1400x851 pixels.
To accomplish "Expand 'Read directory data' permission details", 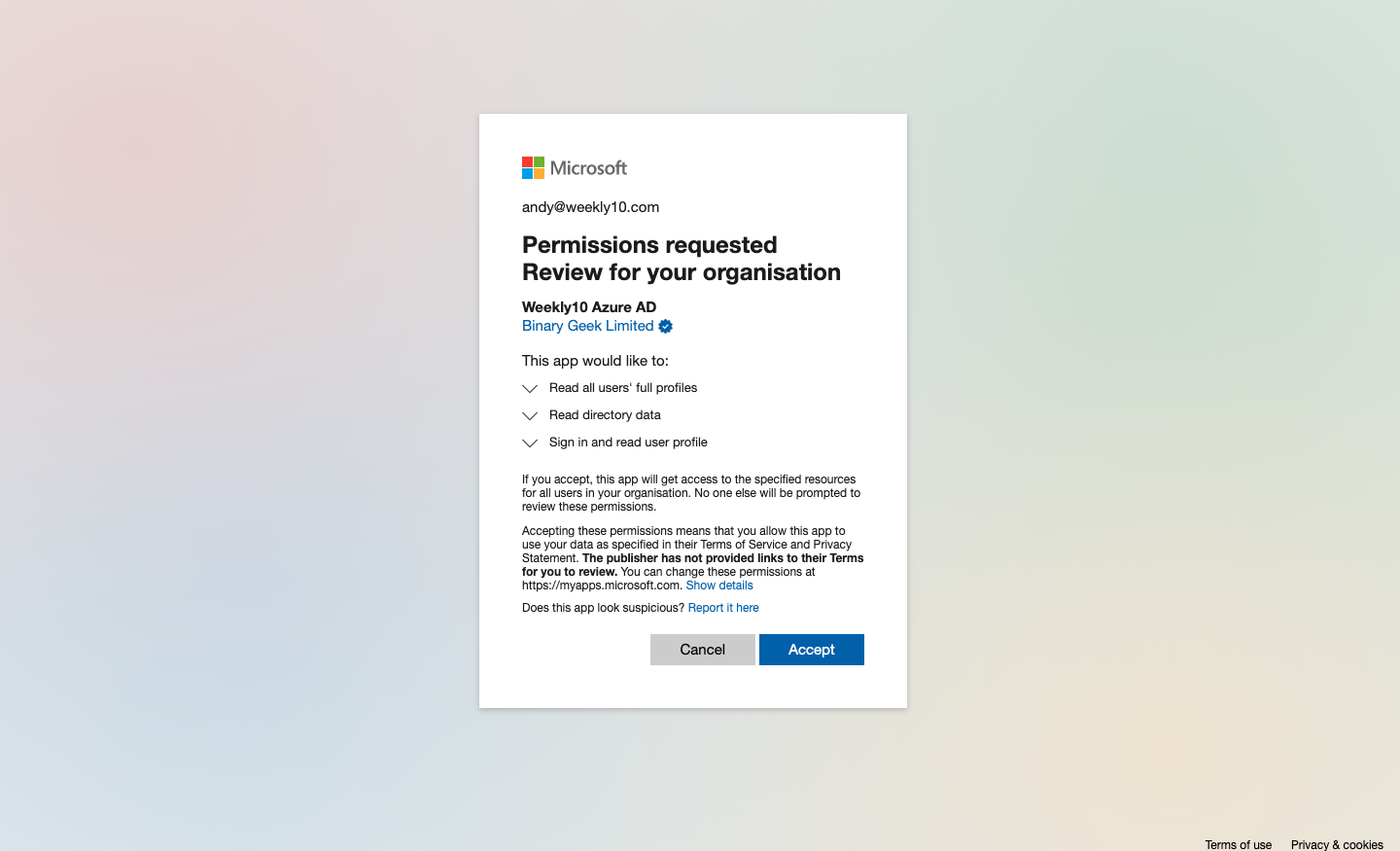I will click(530, 415).
